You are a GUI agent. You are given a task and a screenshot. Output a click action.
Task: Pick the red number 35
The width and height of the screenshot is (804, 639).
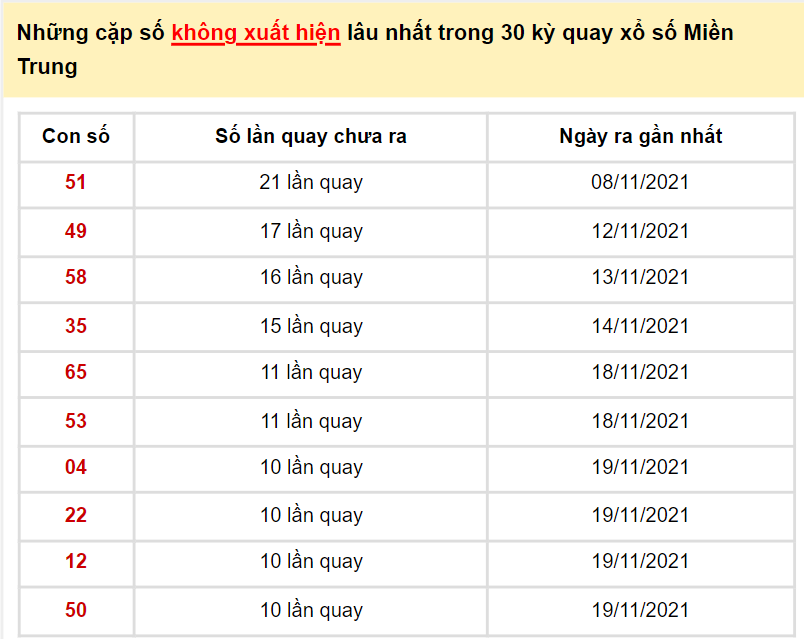tap(76, 326)
